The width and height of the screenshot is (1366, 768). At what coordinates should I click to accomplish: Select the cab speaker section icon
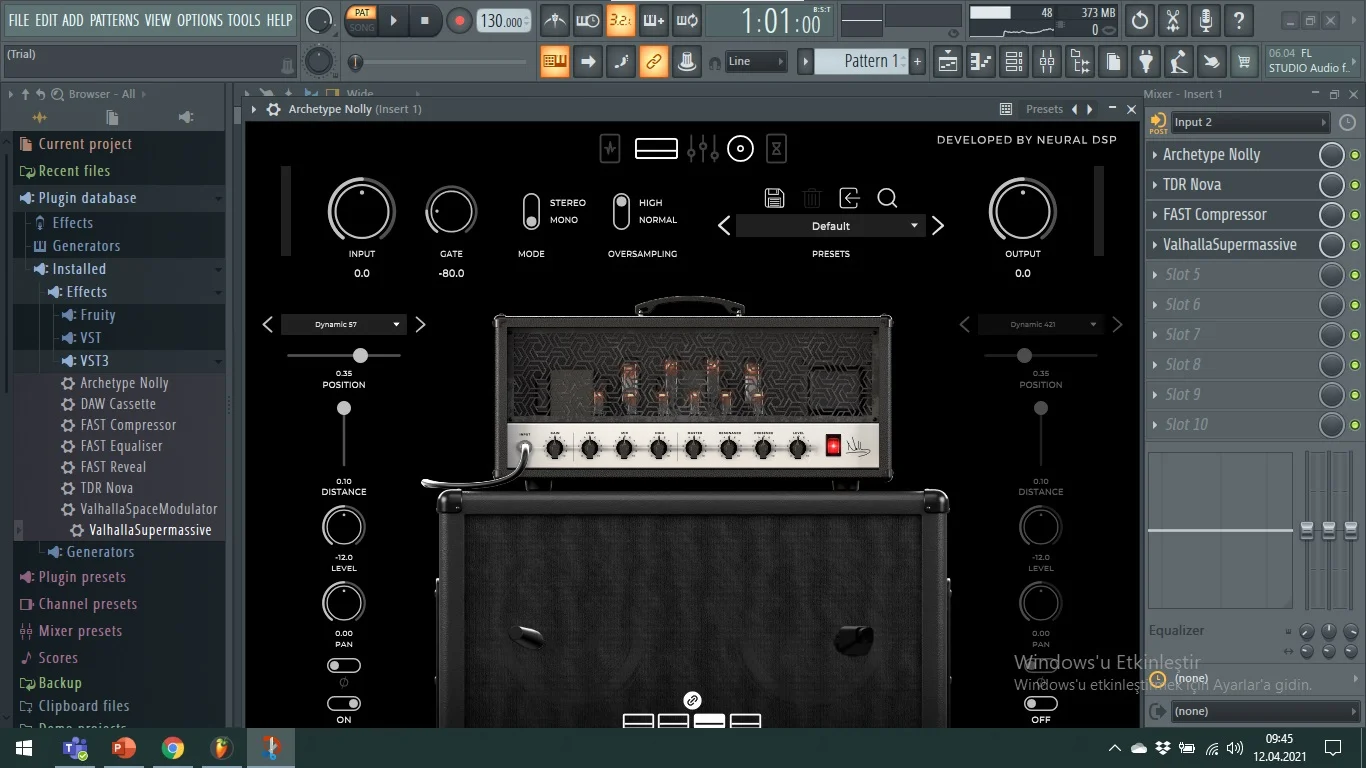tap(740, 149)
